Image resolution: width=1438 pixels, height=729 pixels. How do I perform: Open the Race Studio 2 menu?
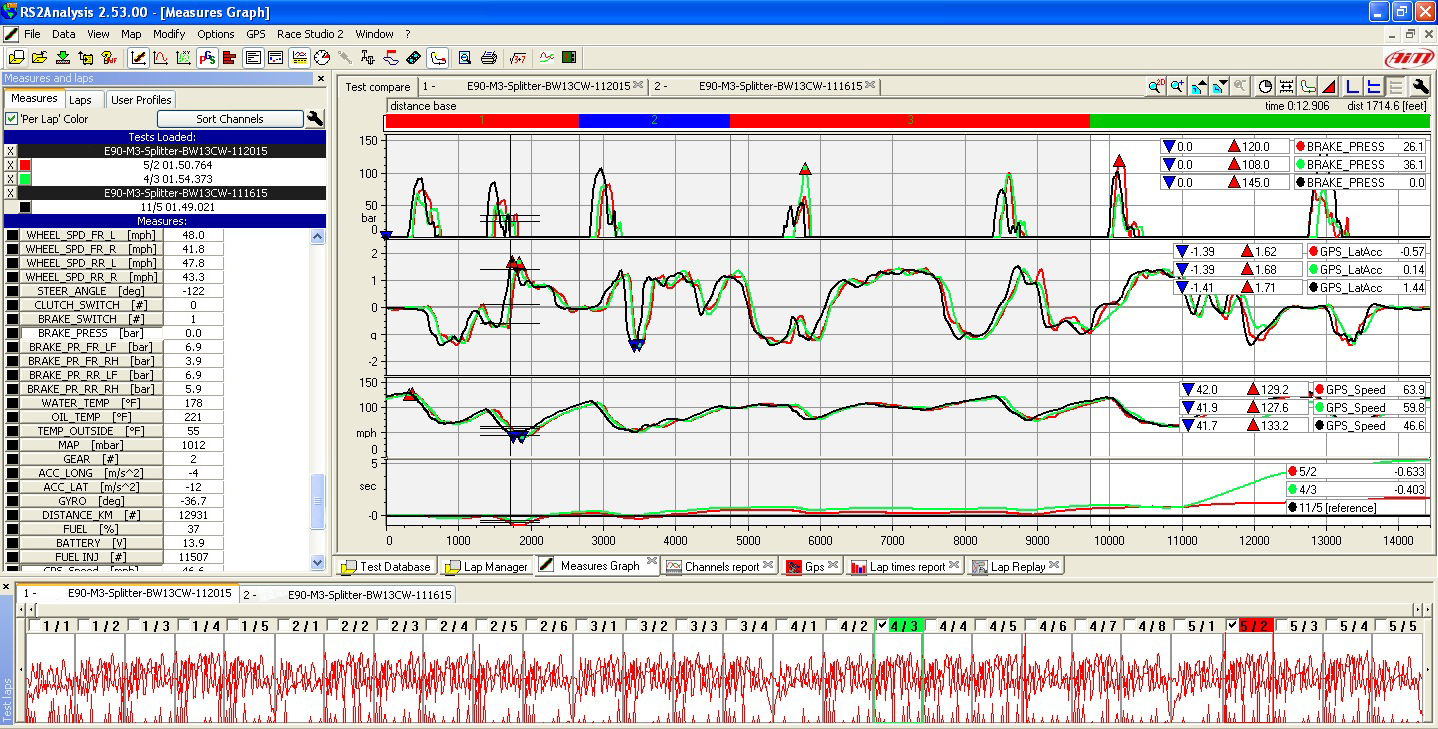(310, 34)
